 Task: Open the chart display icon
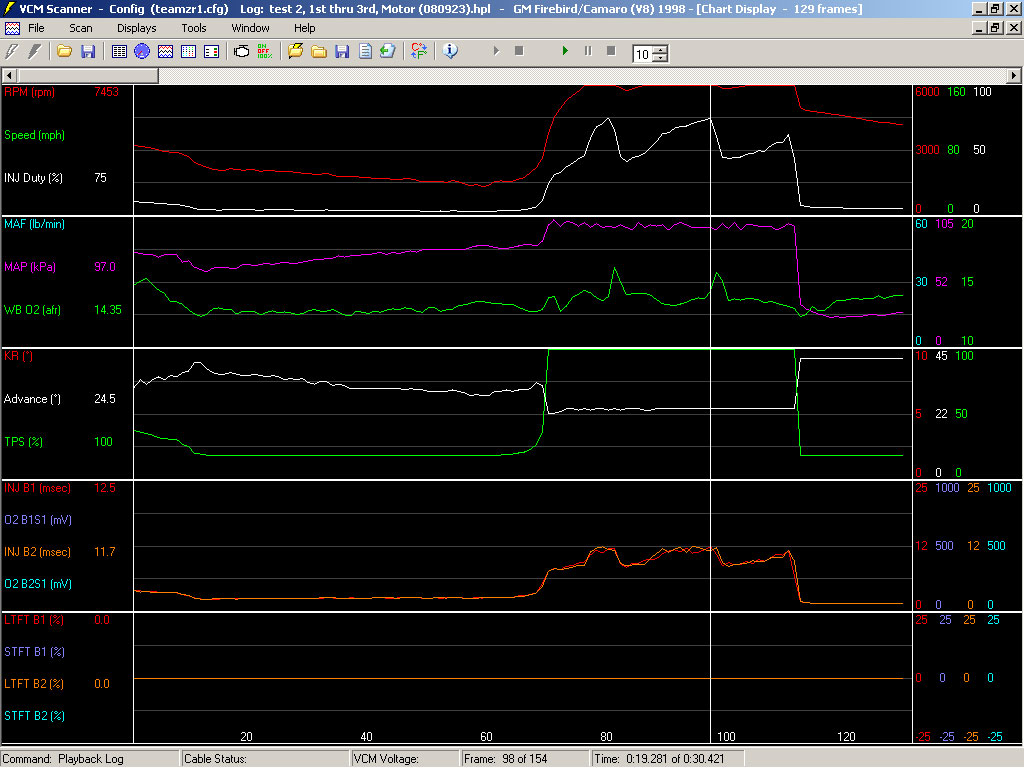click(165, 51)
